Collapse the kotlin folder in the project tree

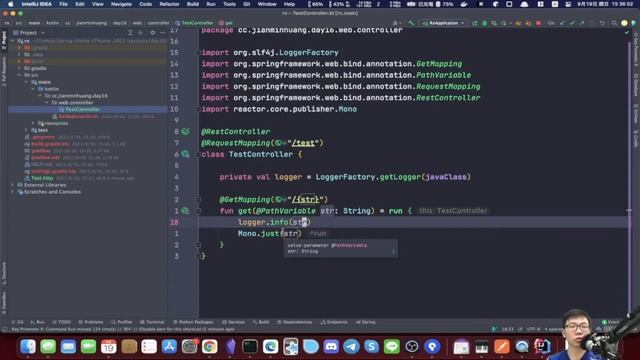(33, 89)
